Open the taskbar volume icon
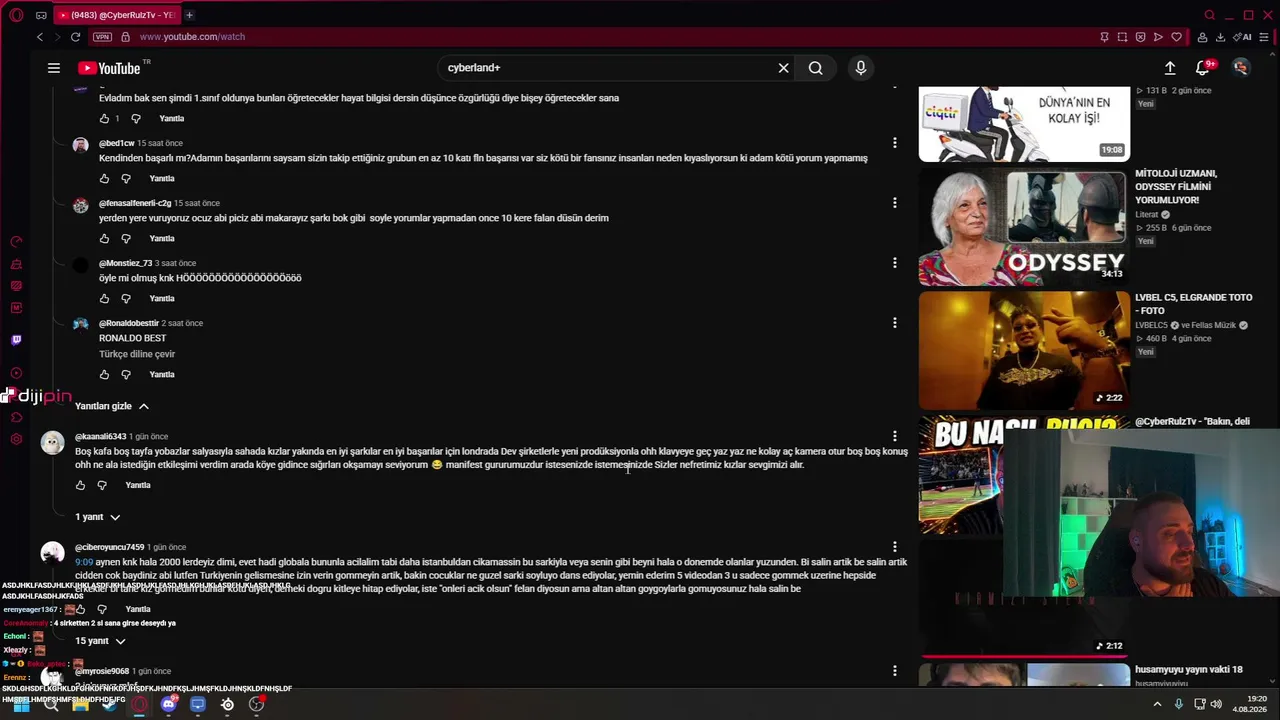Screen dimensions: 1280x720 pyautogui.click(x=1216, y=704)
